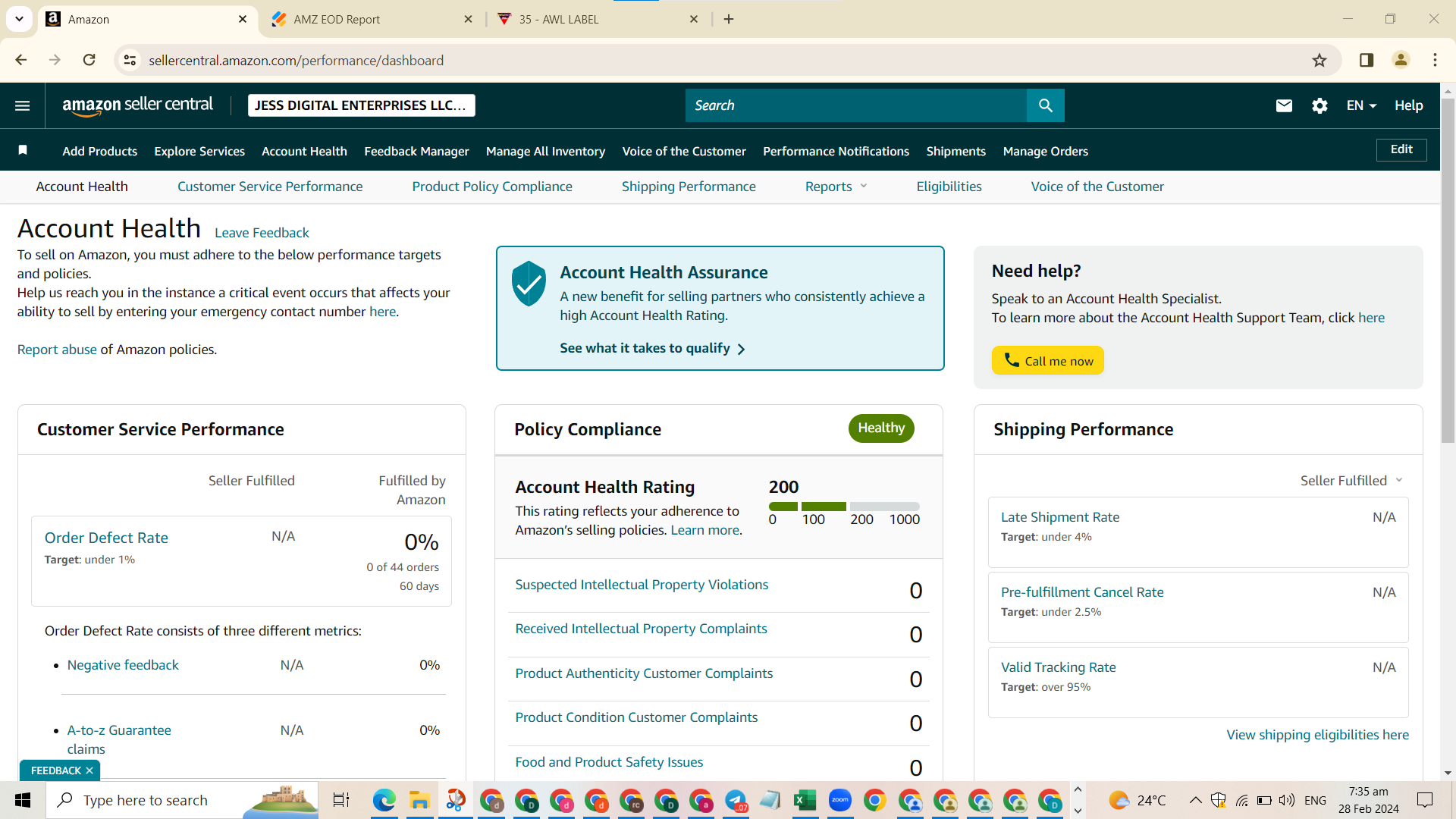The height and width of the screenshot is (819, 1456).
Task: Open the Report abuse link
Action: click(x=57, y=350)
